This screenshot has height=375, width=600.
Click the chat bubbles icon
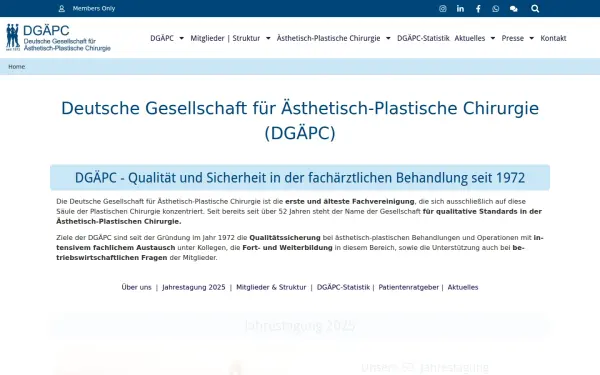[x=514, y=8]
